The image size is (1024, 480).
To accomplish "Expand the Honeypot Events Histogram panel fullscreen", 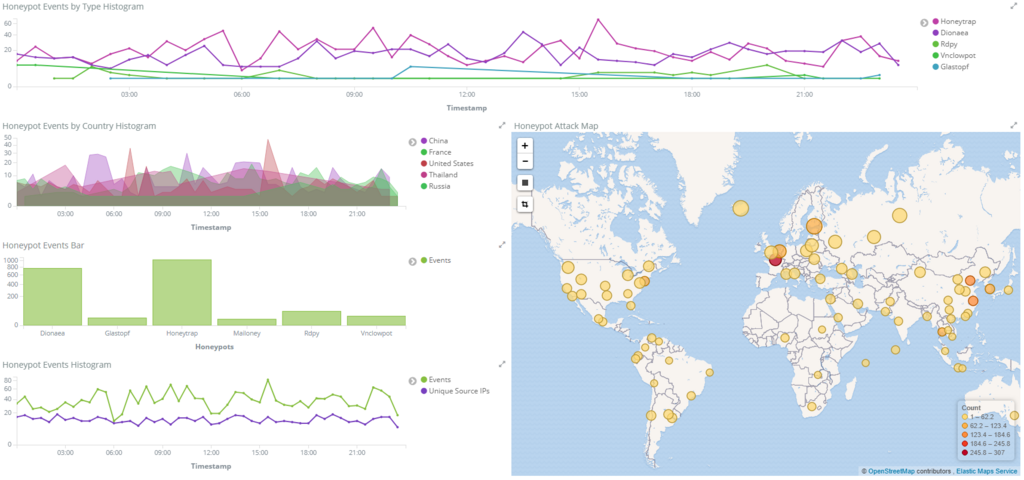I will (502, 364).
